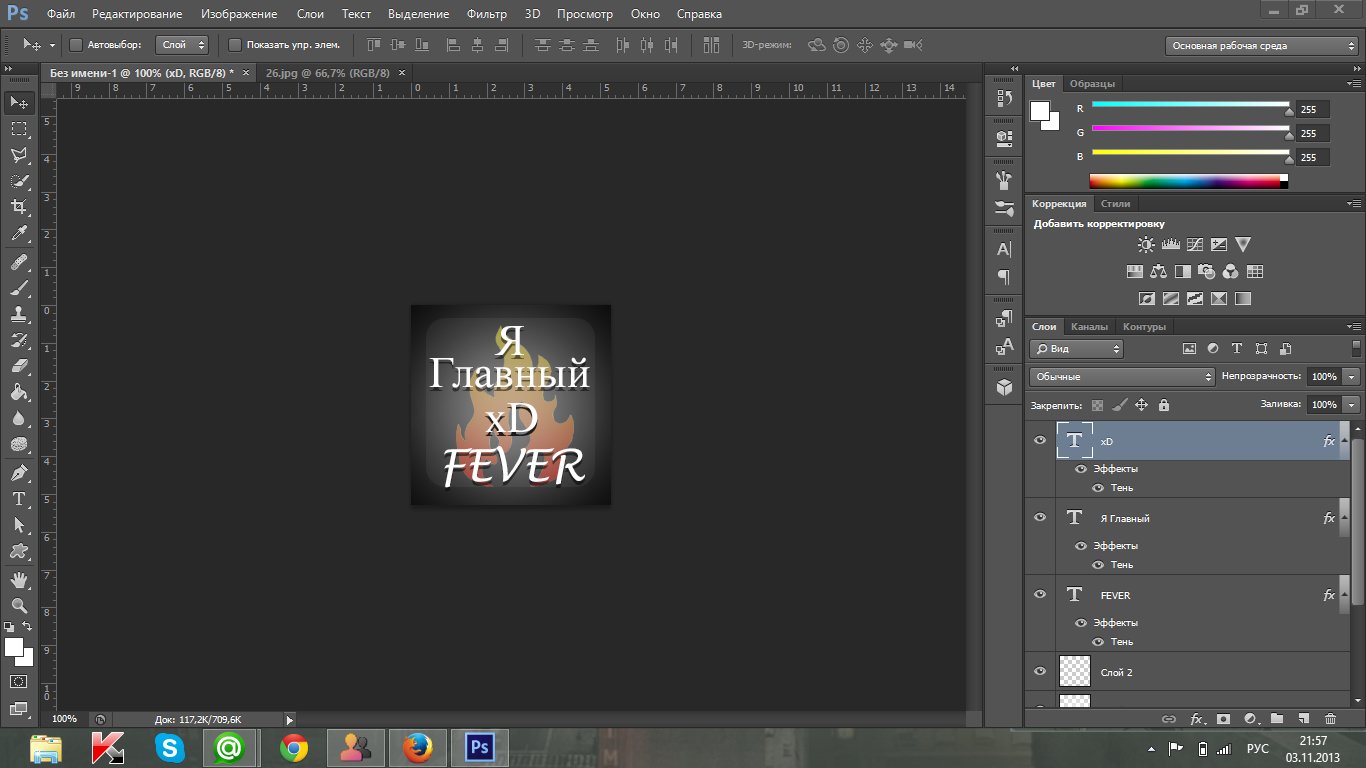
Task: Click the R channel slider
Action: click(1190, 105)
